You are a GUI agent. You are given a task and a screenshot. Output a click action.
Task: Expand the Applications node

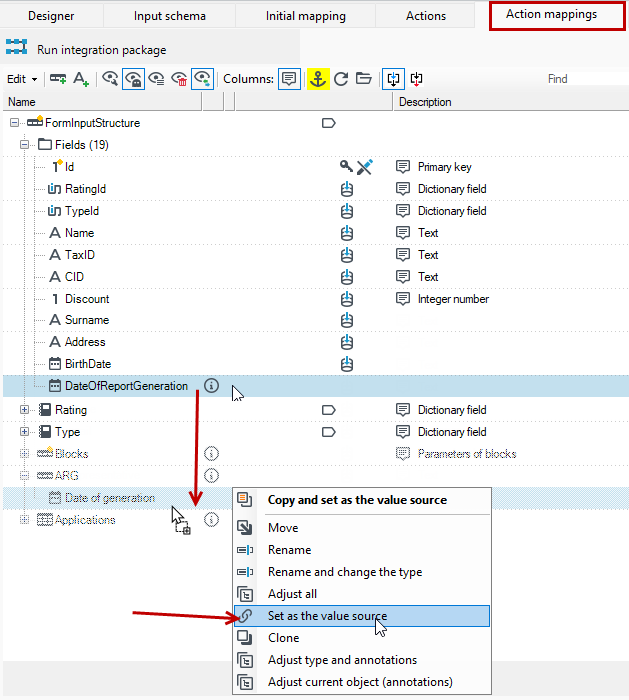[24, 519]
